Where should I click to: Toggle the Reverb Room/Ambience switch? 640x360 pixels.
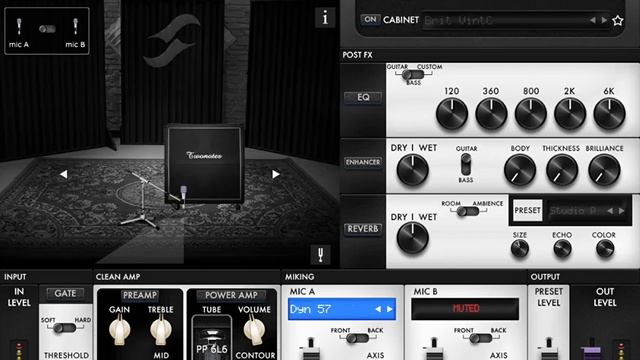point(468,211)
